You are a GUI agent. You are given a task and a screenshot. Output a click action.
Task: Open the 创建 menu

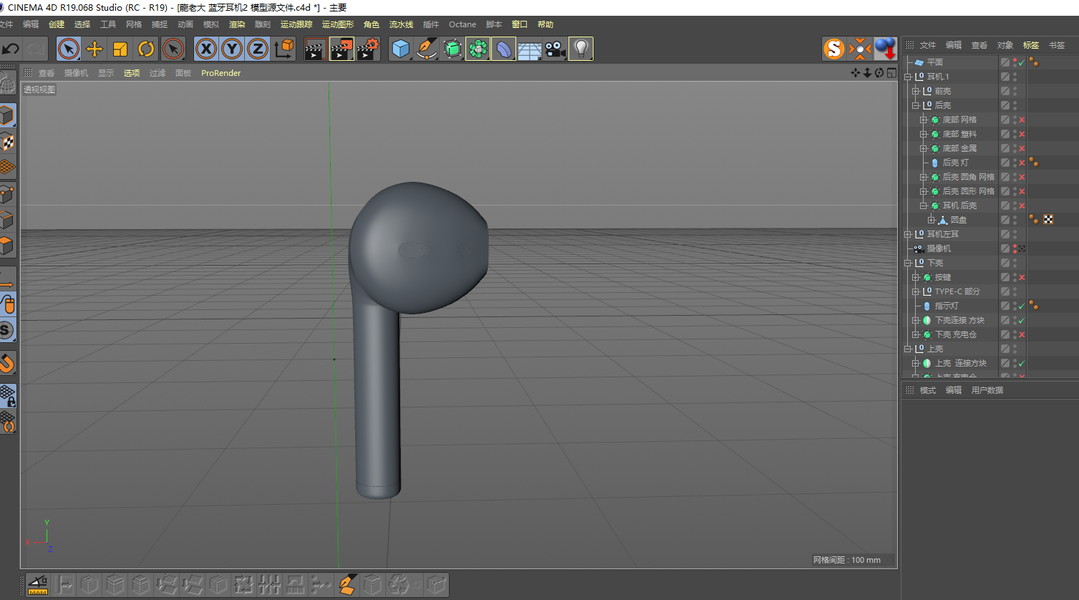(x=56, y=24)
